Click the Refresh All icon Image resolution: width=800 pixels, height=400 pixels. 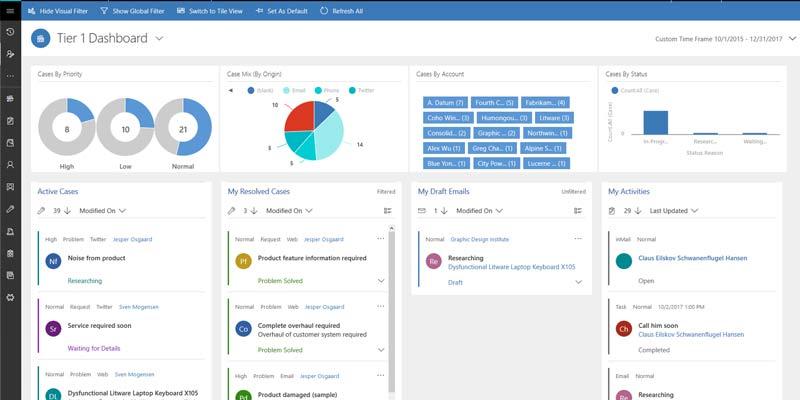pyautogui.click(x=323, y=10)
